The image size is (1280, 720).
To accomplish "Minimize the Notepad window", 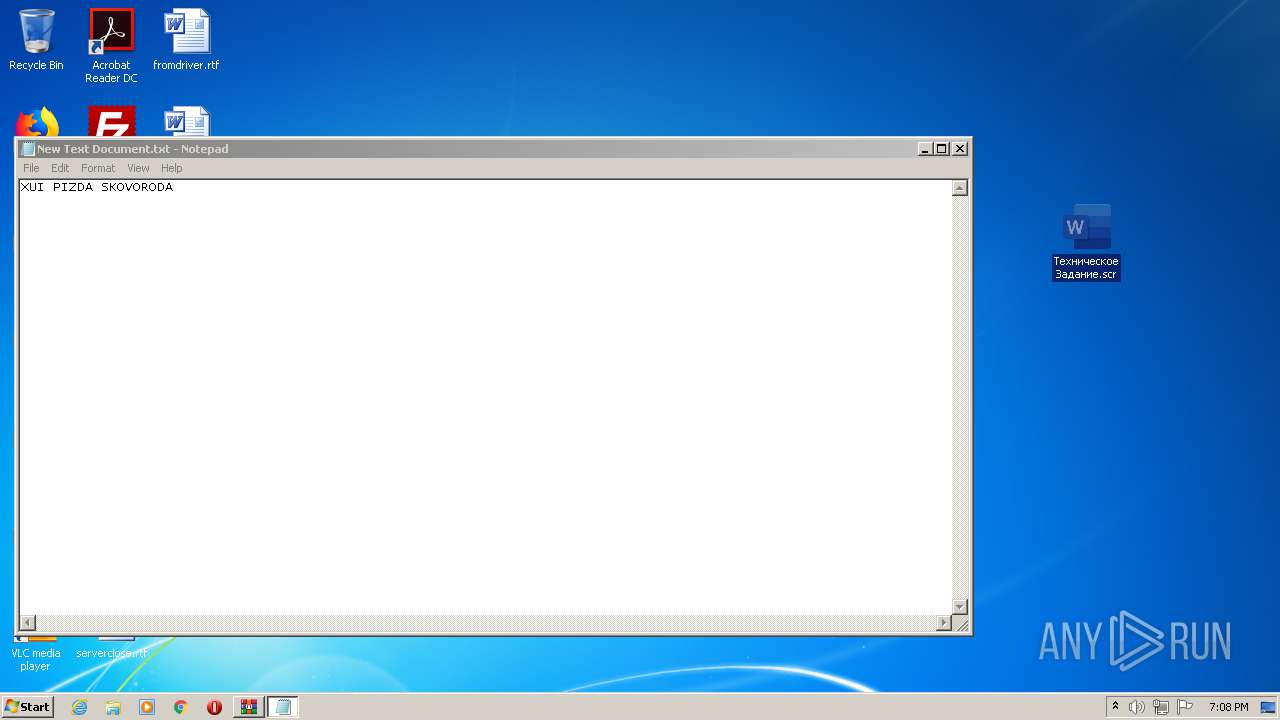I will [925, 149].
